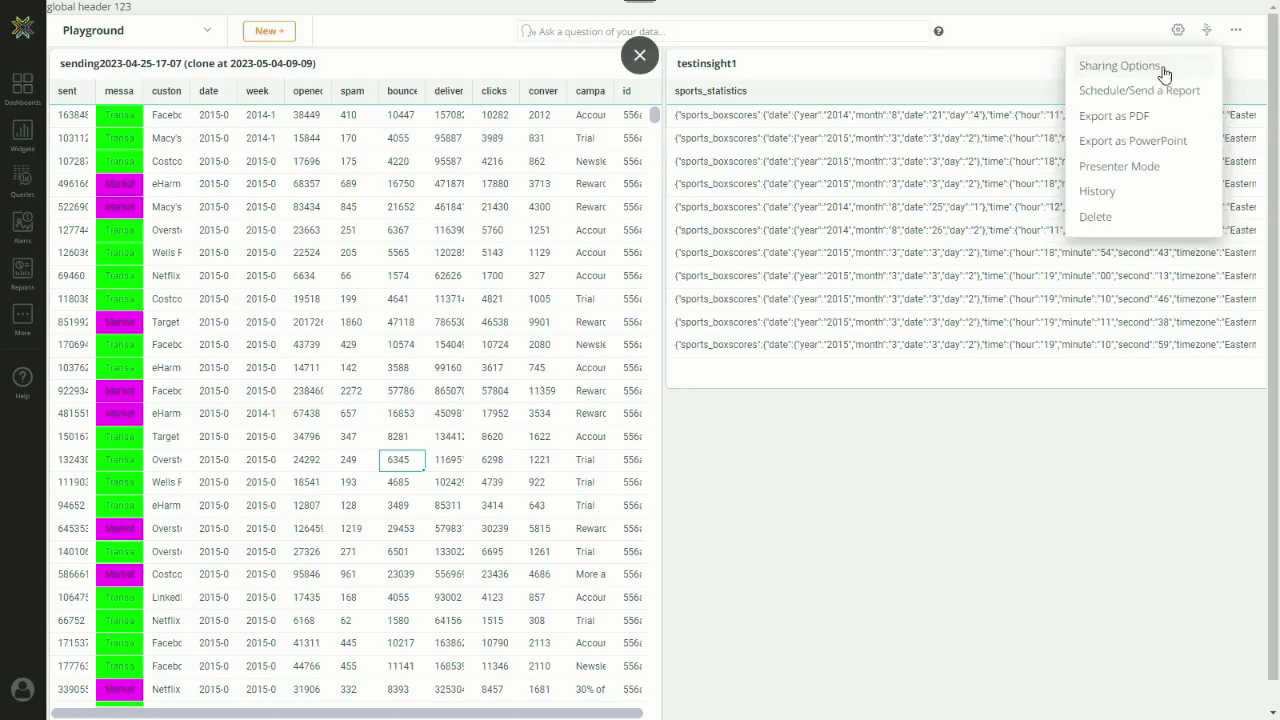
Task: Open Help from the sidebar
Action: point(22,382)
